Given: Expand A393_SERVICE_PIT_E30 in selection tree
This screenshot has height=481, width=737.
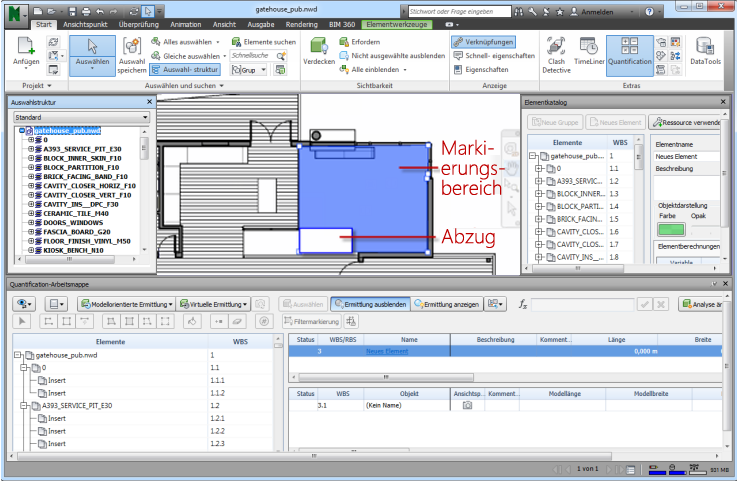Looking at the screenshot, I should (31, 149).
